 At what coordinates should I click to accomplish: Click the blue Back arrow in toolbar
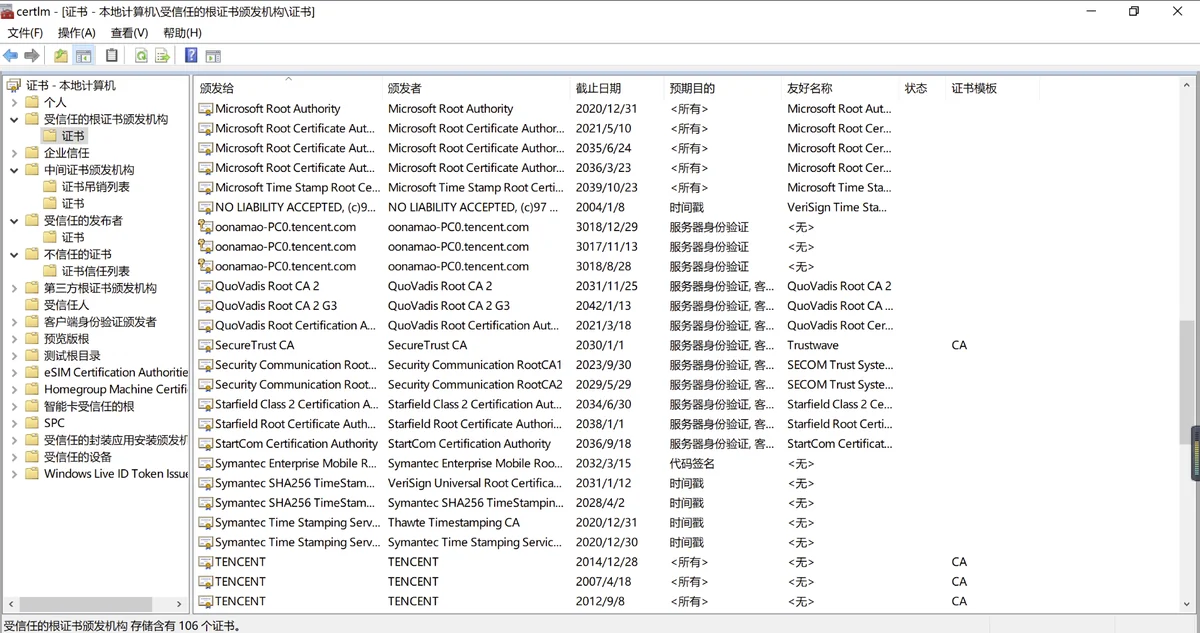tap(11, 56)
